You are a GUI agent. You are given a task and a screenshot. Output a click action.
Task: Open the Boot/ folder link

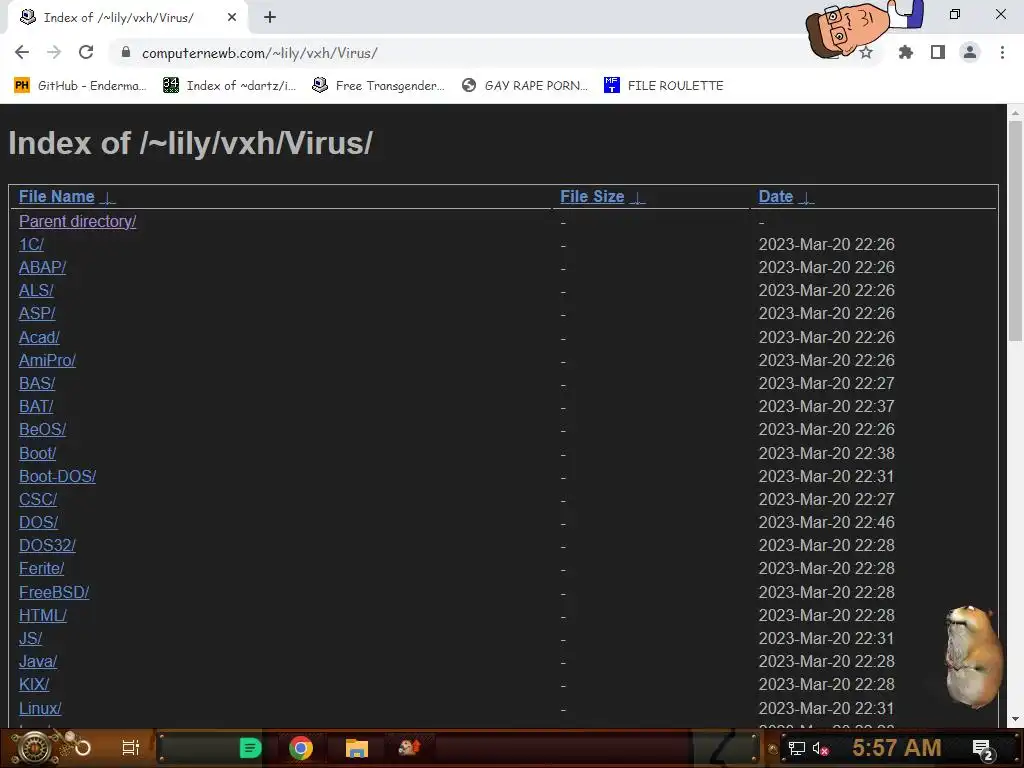click(37, 453)
